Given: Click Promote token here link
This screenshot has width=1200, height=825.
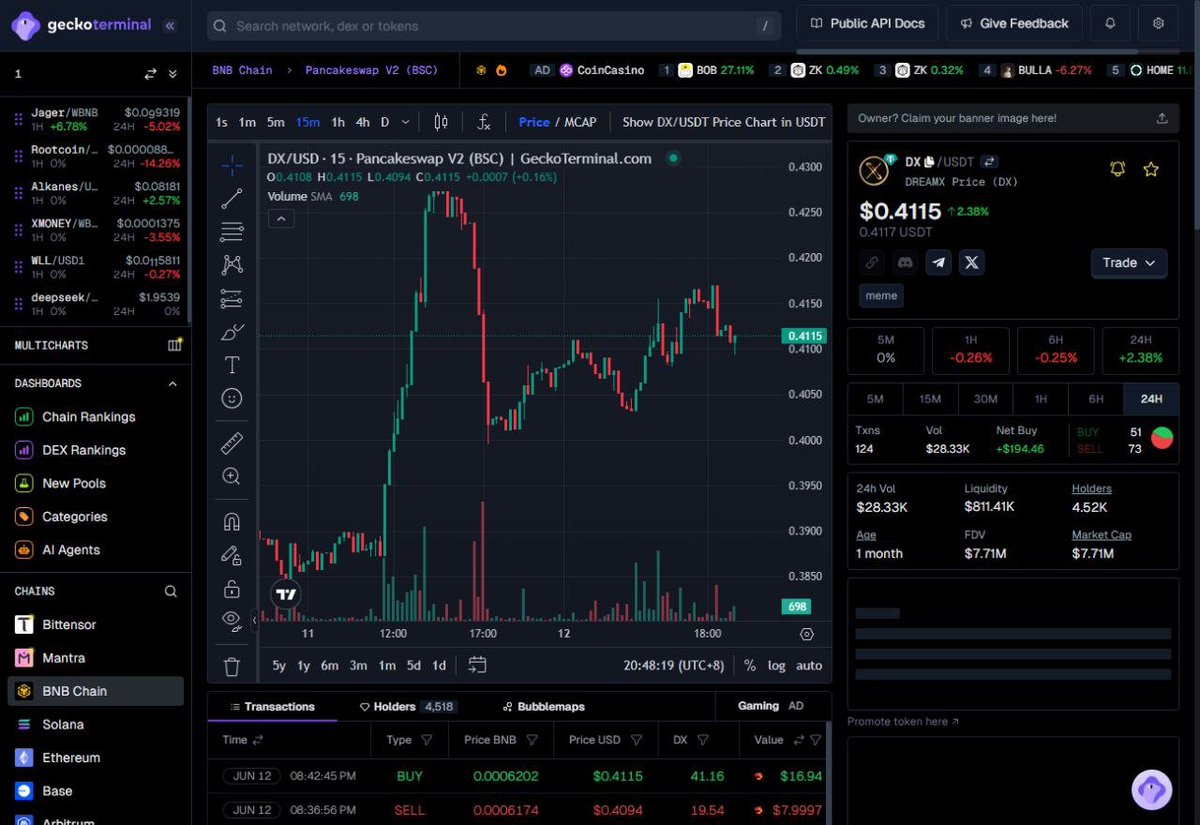Looking at the screenshot, I should [903, 721].
